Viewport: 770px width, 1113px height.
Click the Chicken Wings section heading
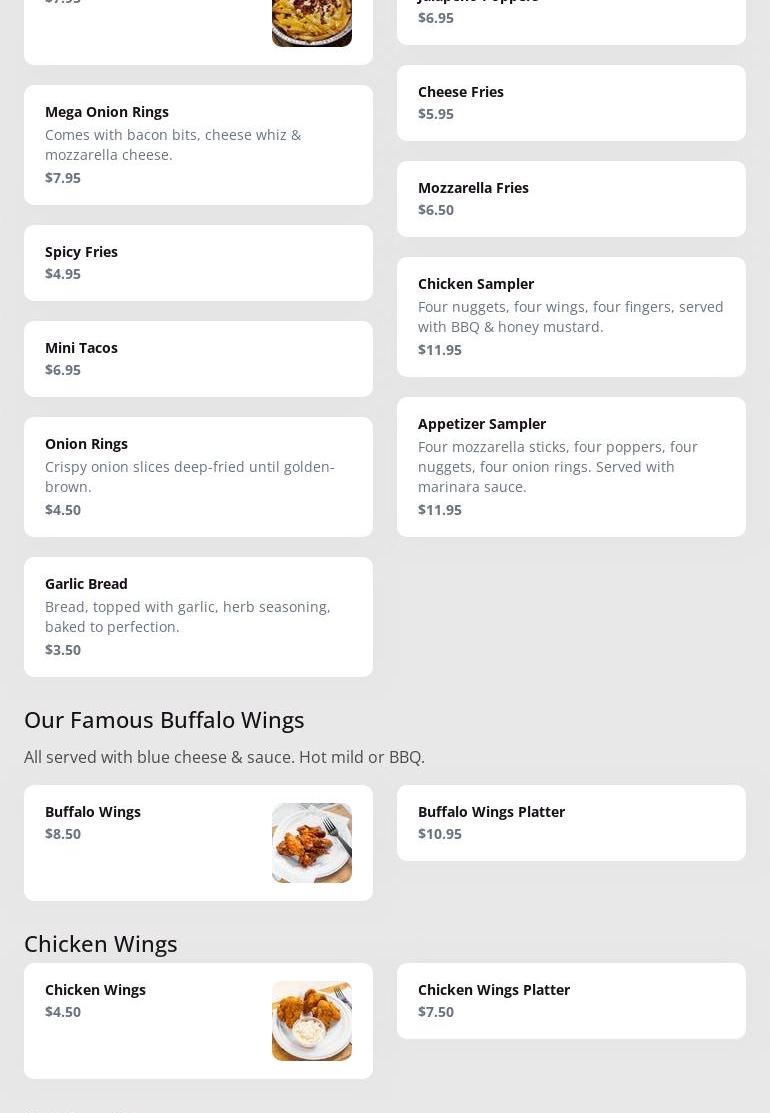[x=101, y=944]
